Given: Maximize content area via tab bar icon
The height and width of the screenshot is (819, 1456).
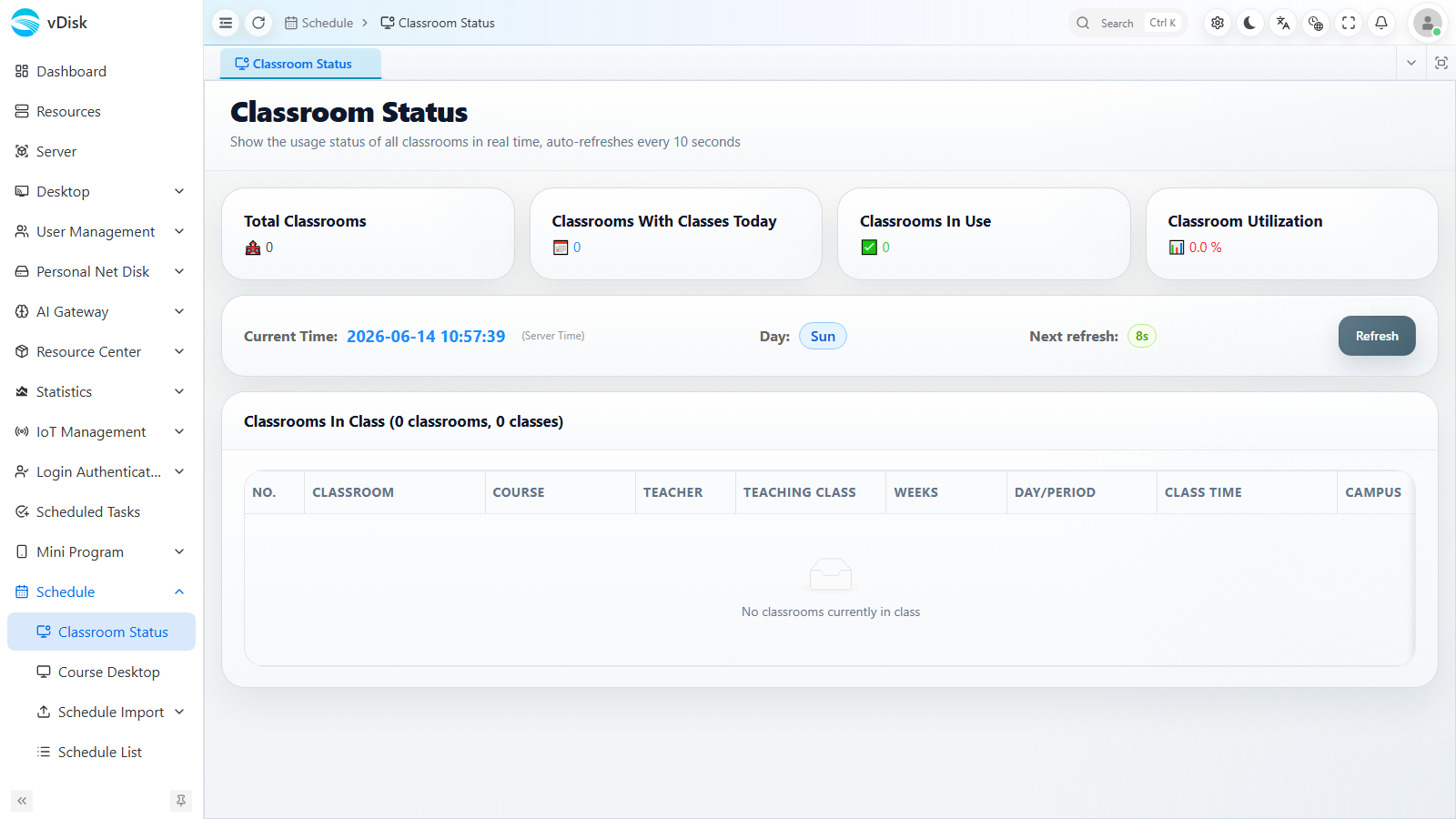Looking at the screenshot, I should (x=1441, y=63).
